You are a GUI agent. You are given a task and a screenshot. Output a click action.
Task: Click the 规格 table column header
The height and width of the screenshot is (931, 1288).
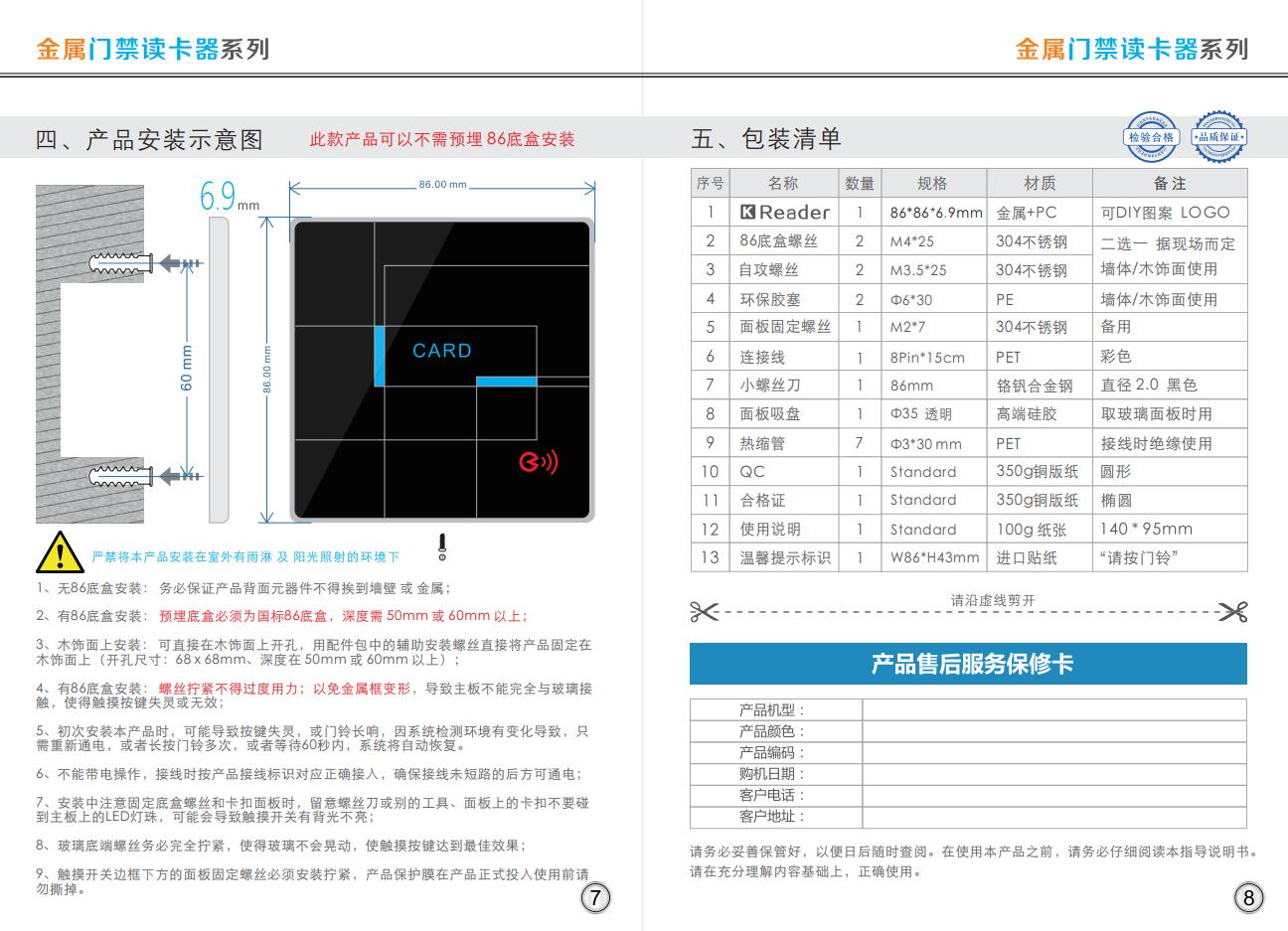[x=932, y=183]
